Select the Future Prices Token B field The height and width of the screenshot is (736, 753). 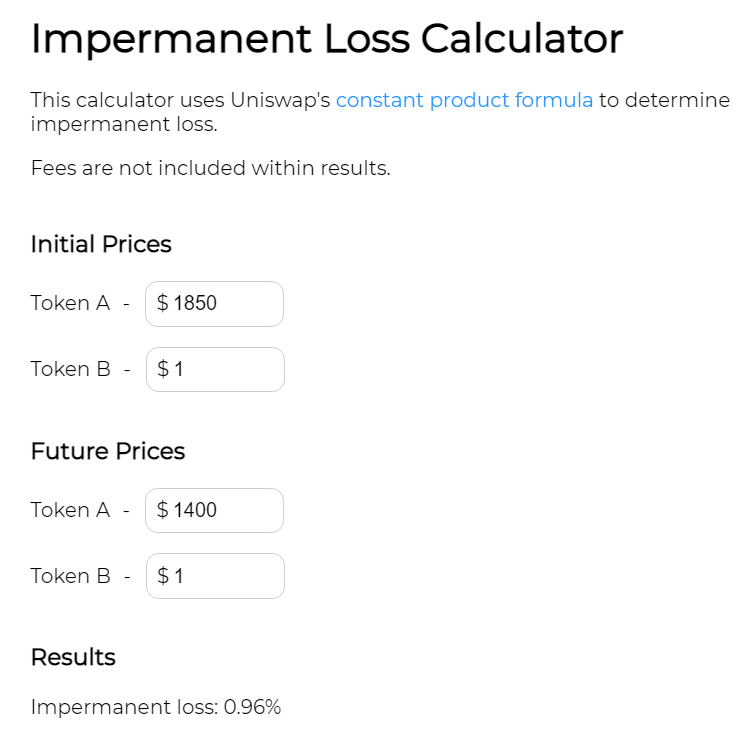(225, 576)
